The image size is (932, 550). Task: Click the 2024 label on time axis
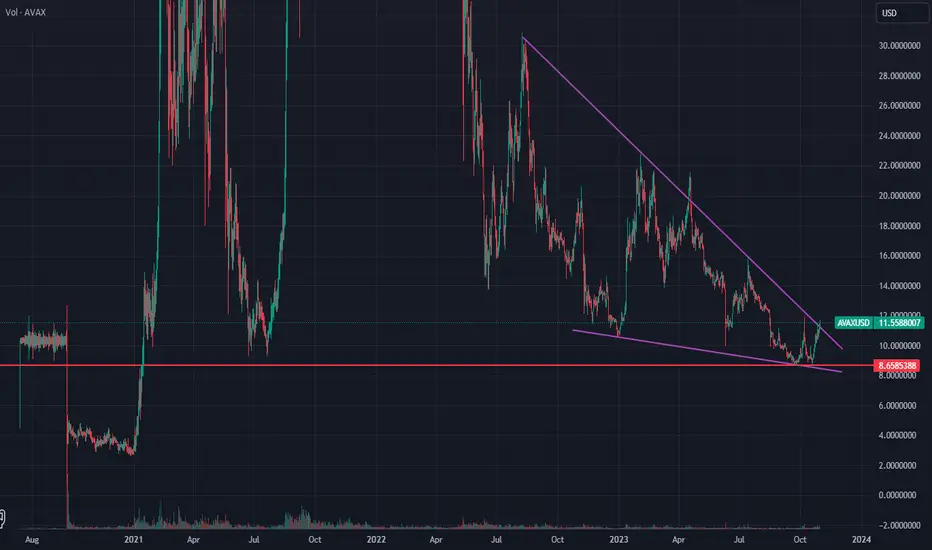(861, 540)
